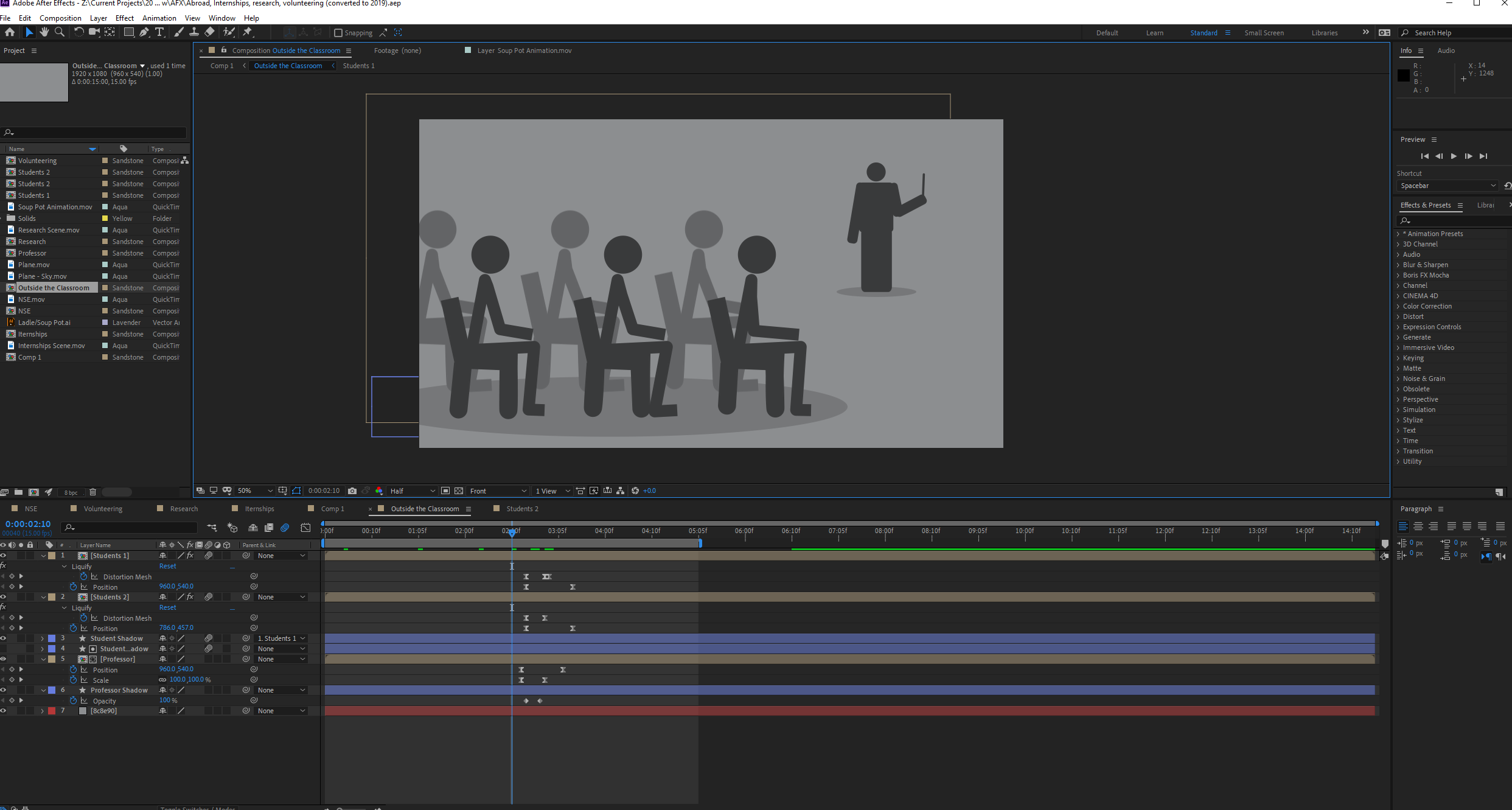Switch to the Students 2 timeline tab

tap(521, 509)
